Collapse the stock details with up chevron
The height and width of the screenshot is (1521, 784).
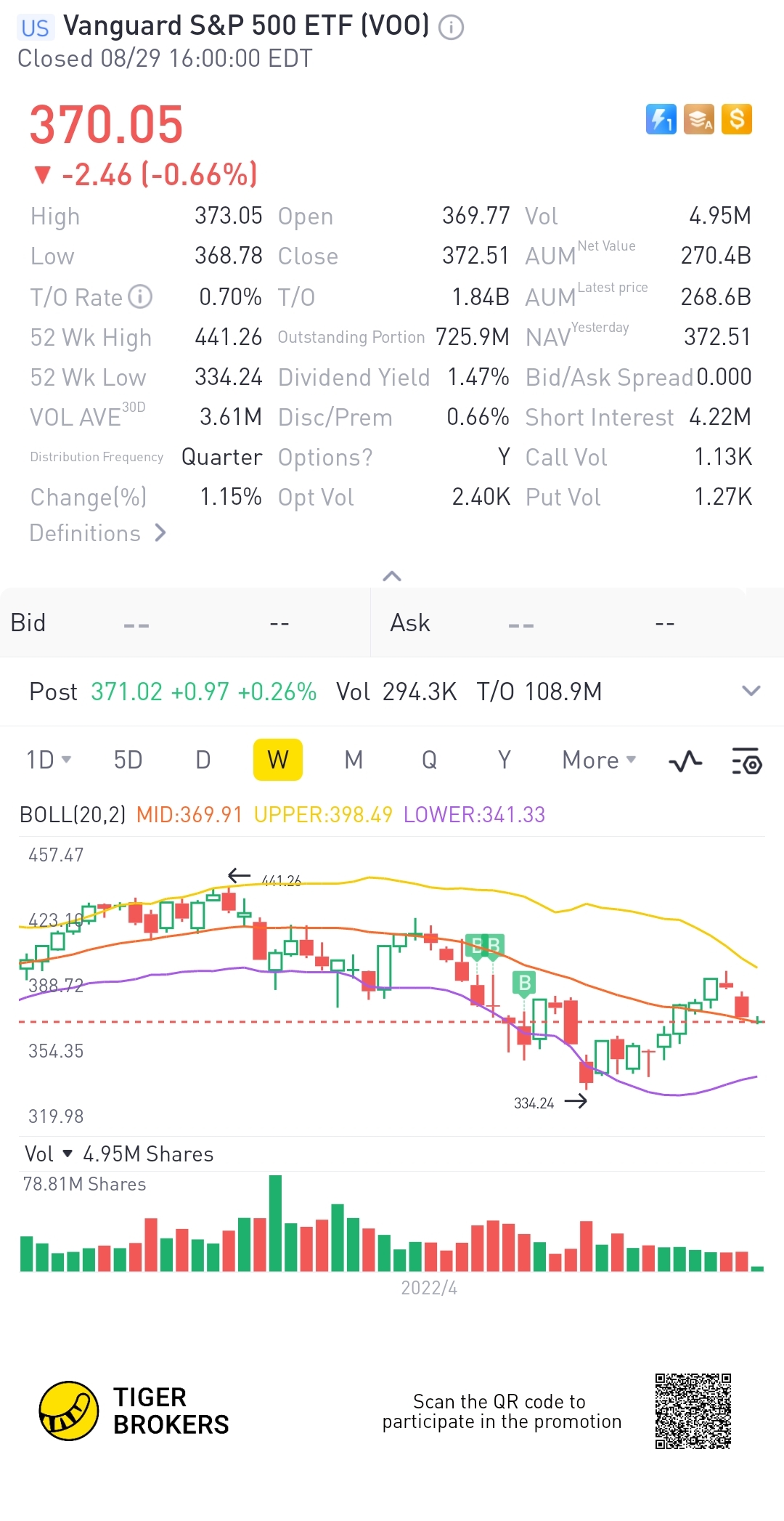coord(392,576)
